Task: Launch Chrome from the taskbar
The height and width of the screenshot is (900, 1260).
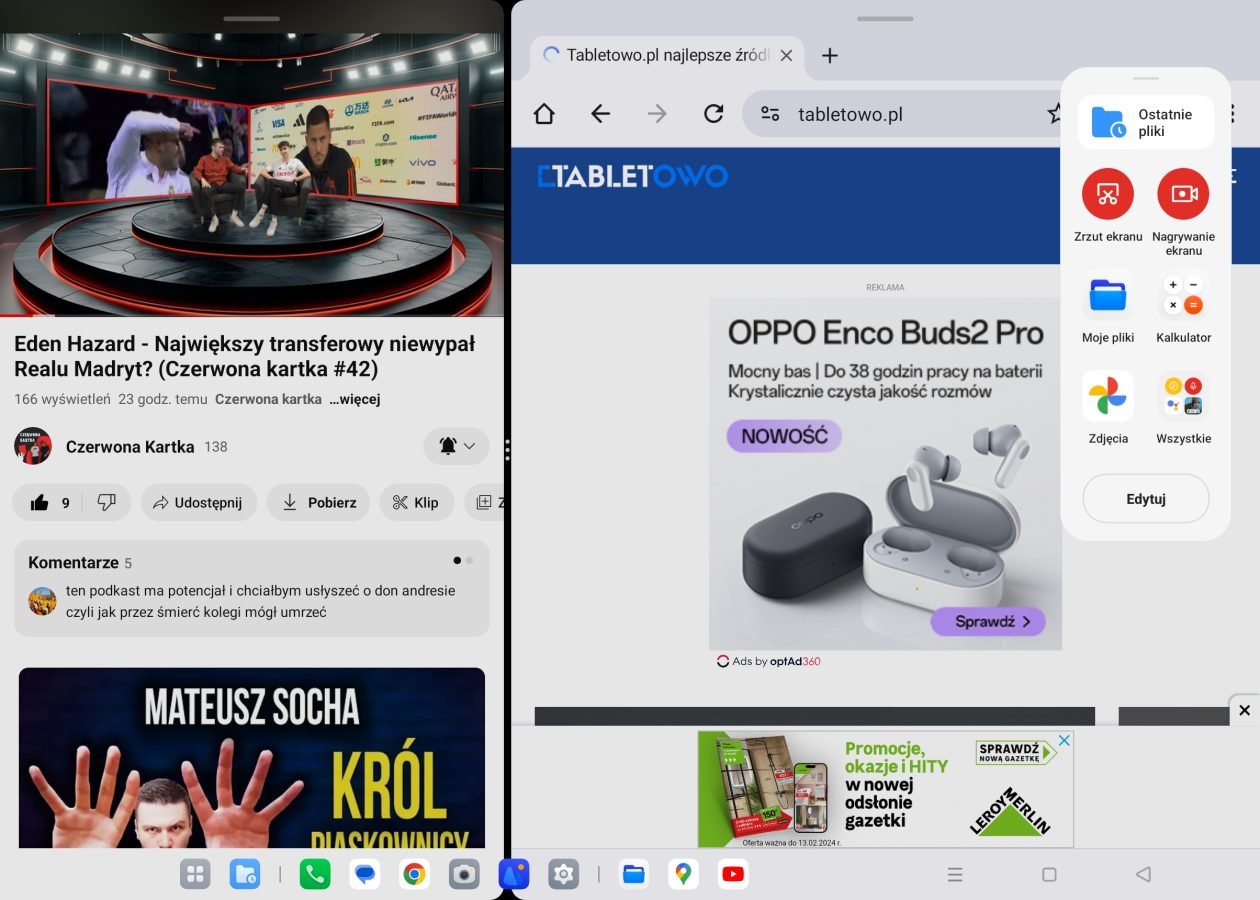Action: tap(414, 875)
